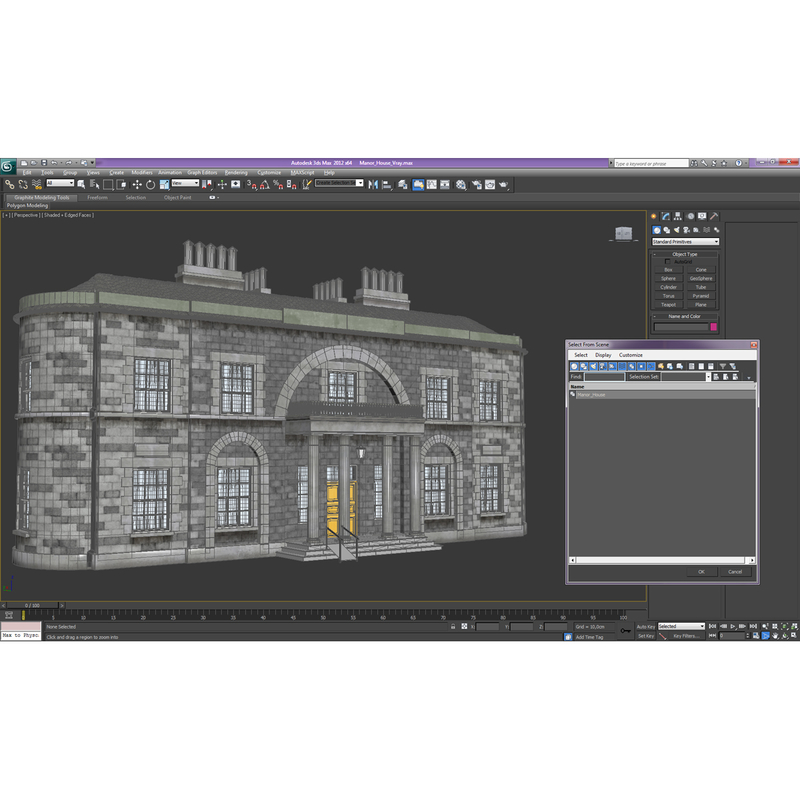This screenshot has height=800, width=800.
Task: Click the Hierarchy panel icon
Action: point(677,216)
